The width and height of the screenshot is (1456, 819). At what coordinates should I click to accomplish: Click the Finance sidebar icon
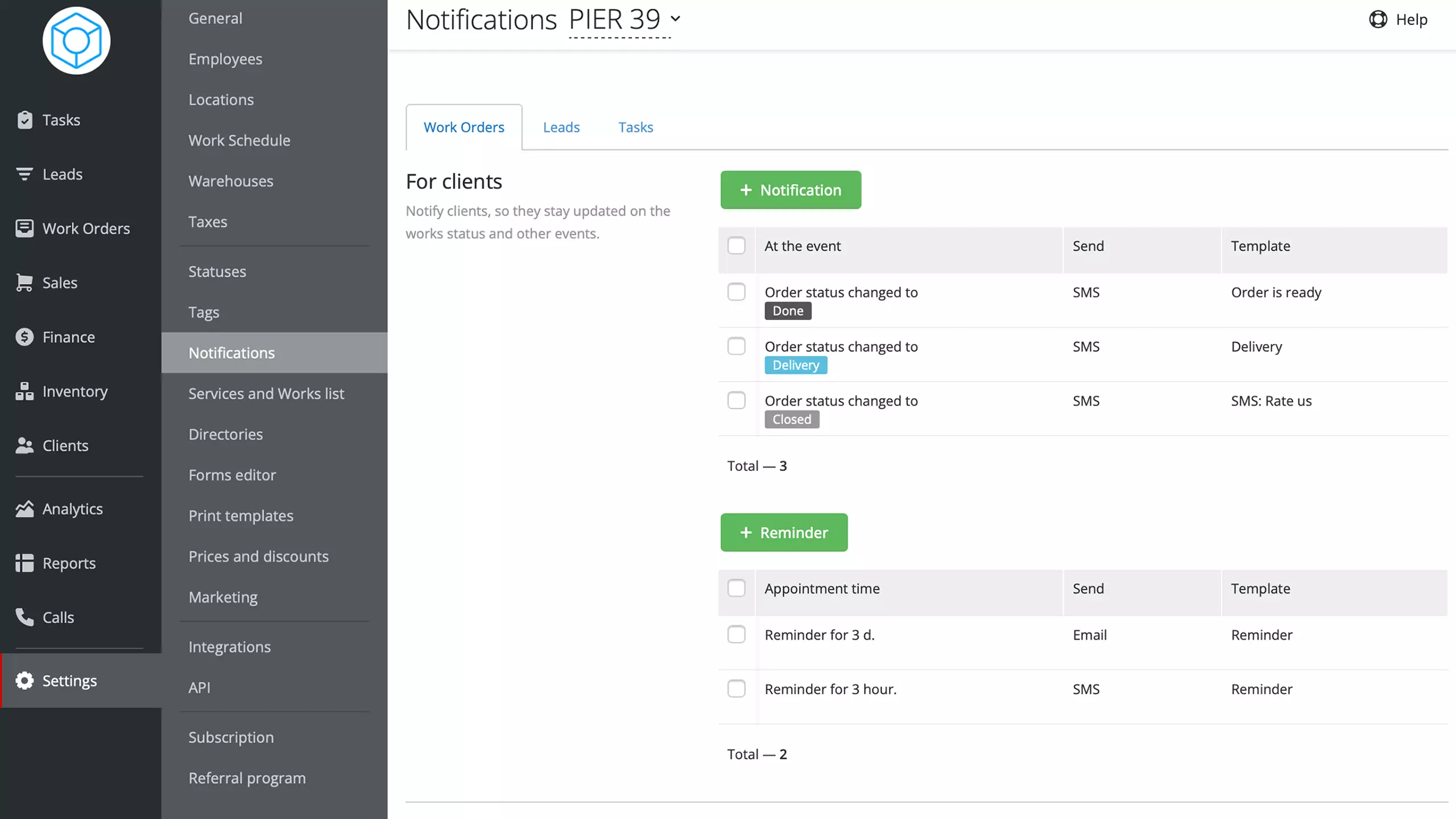pos(24,336)
